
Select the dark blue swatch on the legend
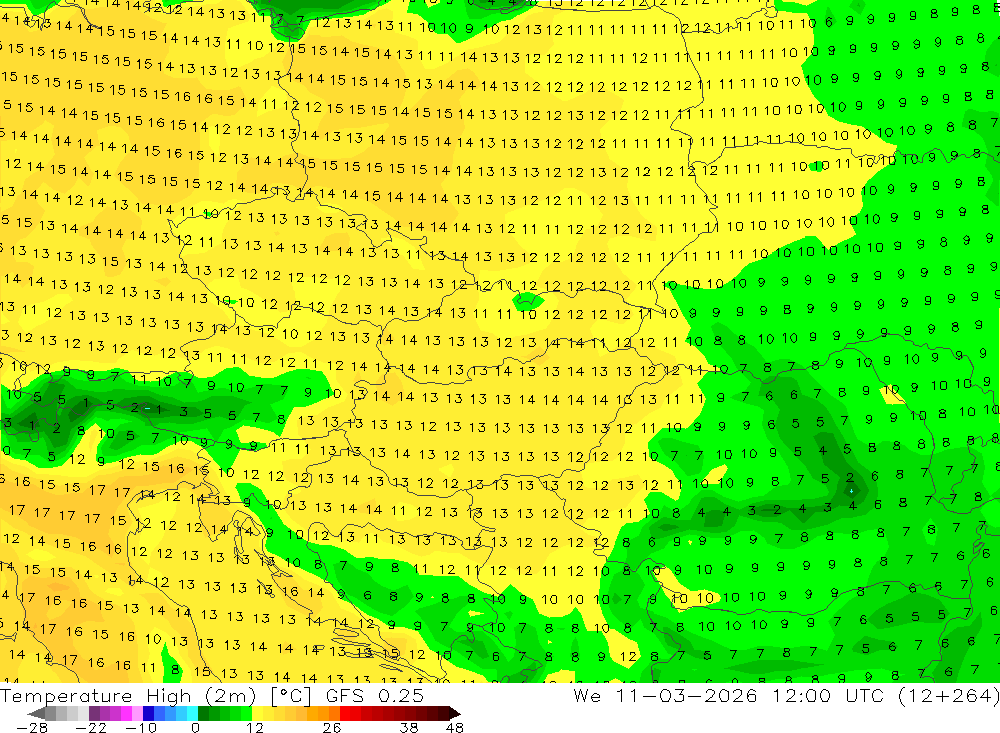(148, 714)
